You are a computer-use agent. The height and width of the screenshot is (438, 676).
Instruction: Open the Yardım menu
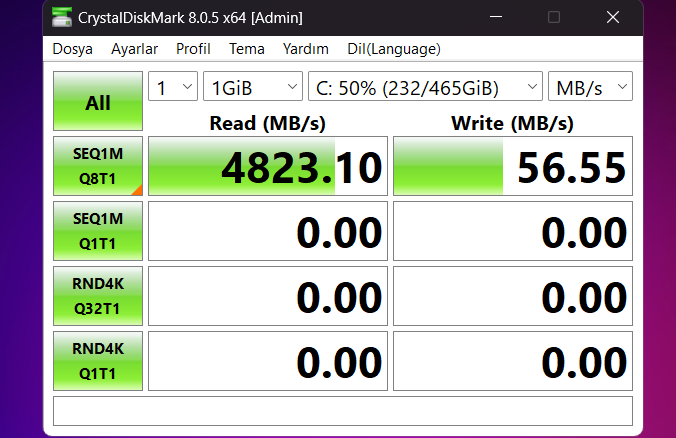point(306,49)
